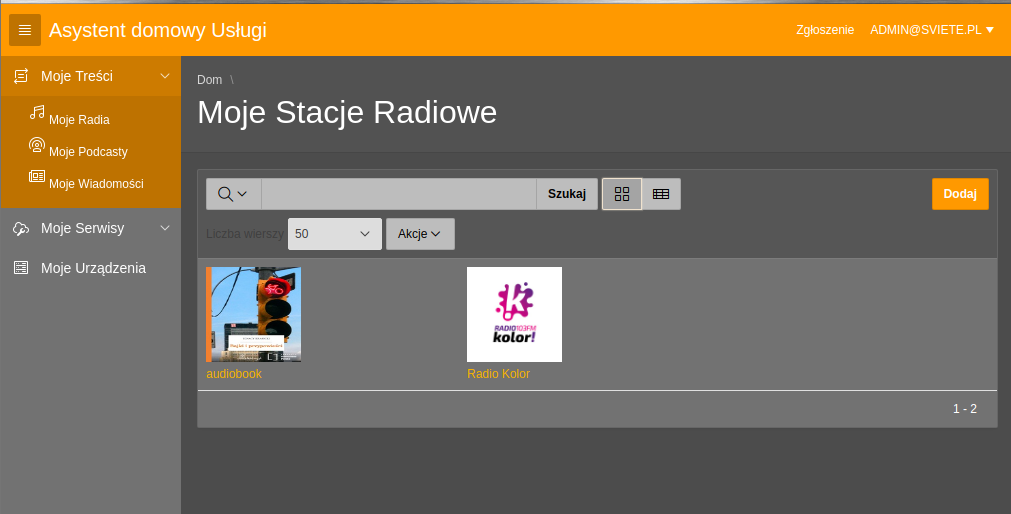Open the magnifier search column selector
1011x514 pixels.
pyautogui.click(x=233, y=194)
